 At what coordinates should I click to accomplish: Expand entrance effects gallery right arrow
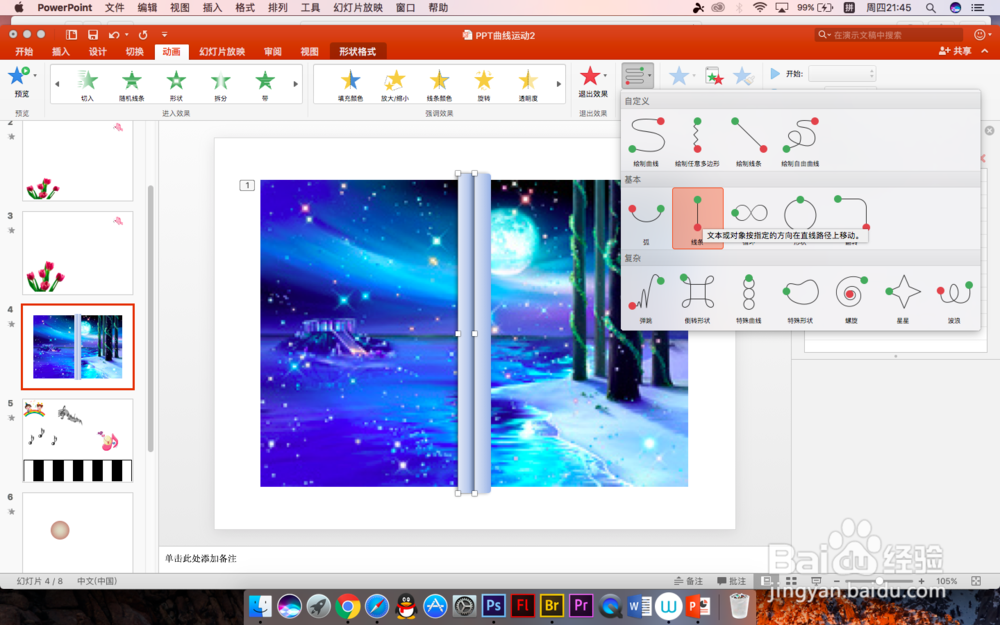[x=295, y=84]
